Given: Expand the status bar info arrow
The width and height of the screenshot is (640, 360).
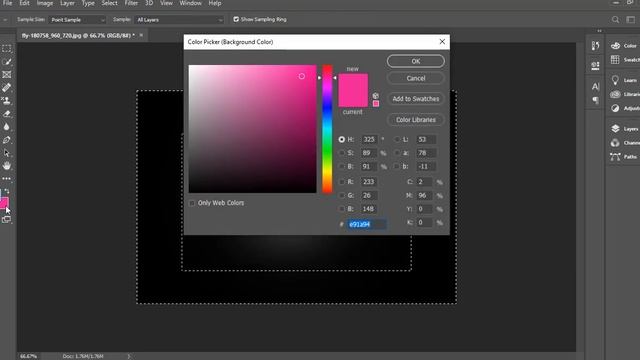Looking at the screenshot, I should pyautogui.click(x=129, y=356).
